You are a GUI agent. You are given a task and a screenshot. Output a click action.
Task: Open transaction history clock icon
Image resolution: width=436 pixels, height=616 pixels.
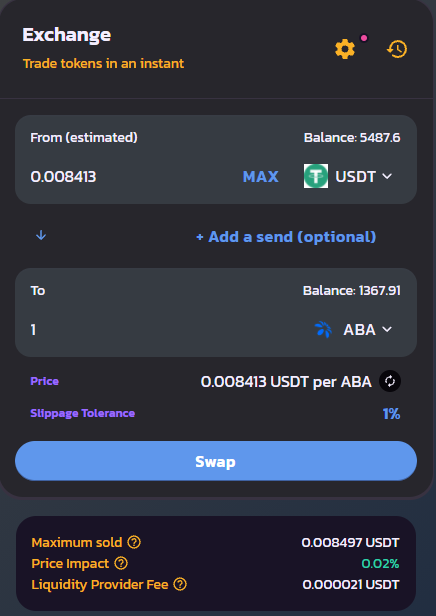coord(397,49)
